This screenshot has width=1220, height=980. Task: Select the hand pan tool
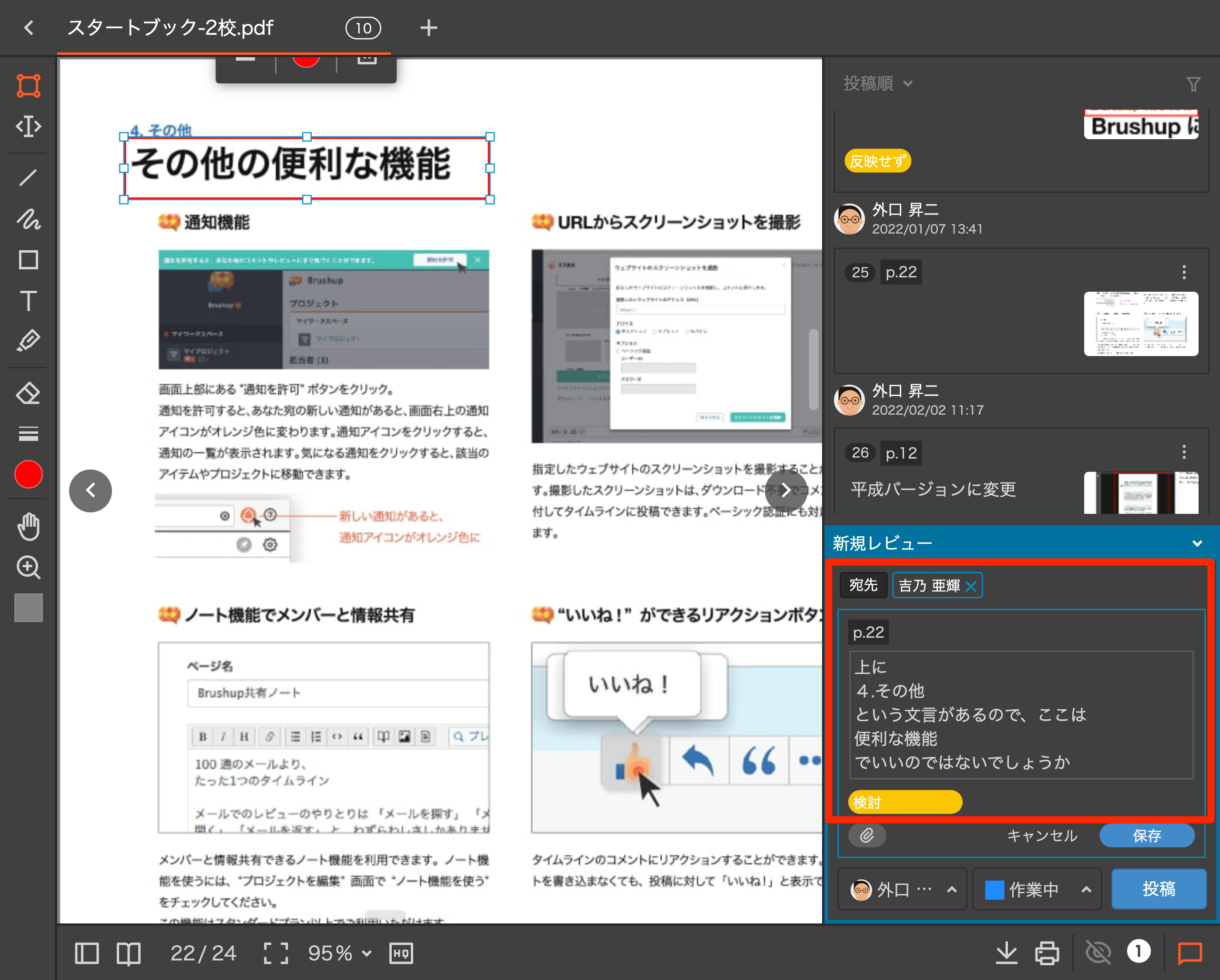pos(27,527)
